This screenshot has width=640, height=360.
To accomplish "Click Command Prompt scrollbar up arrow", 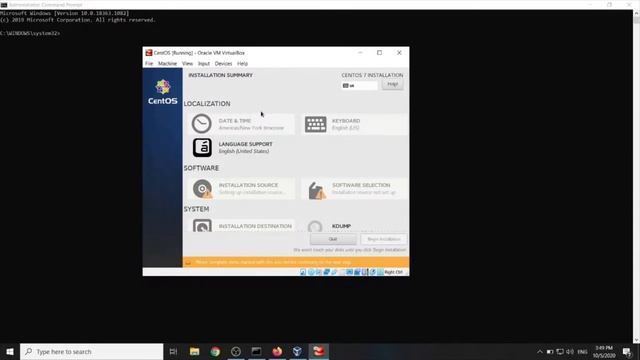I will [636, 13].
